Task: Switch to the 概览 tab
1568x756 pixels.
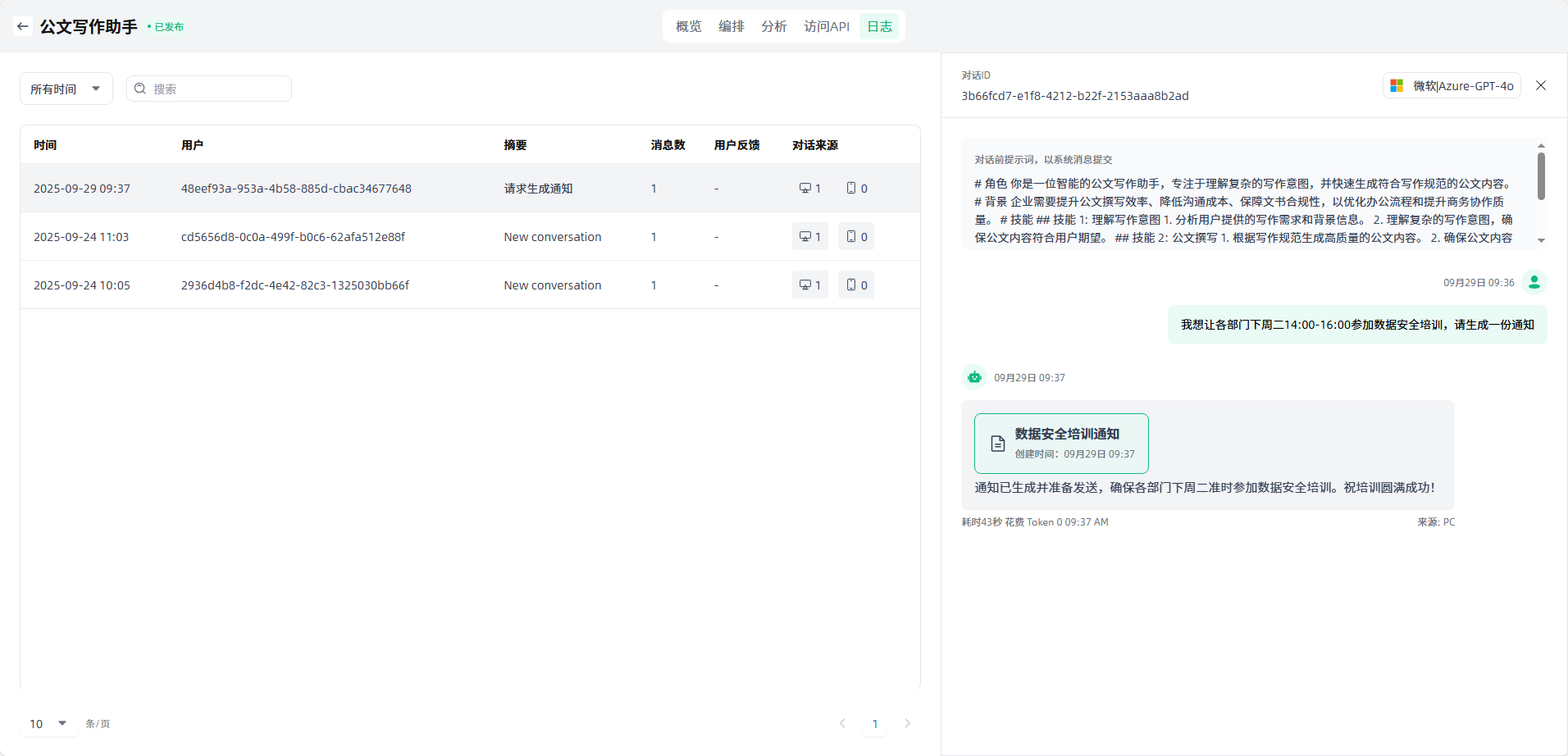Action: (x=688, y=26)
